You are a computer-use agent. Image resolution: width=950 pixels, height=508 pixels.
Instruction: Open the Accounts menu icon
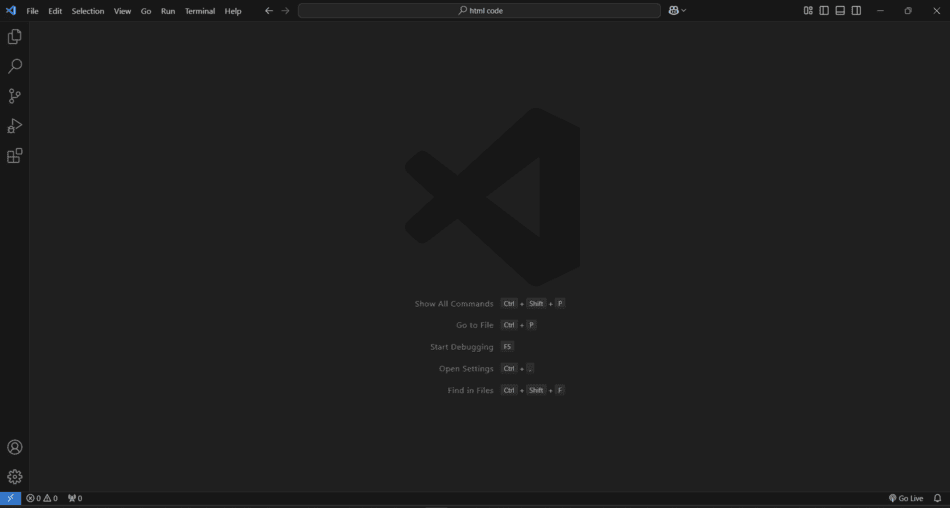[x=15, y=447]
